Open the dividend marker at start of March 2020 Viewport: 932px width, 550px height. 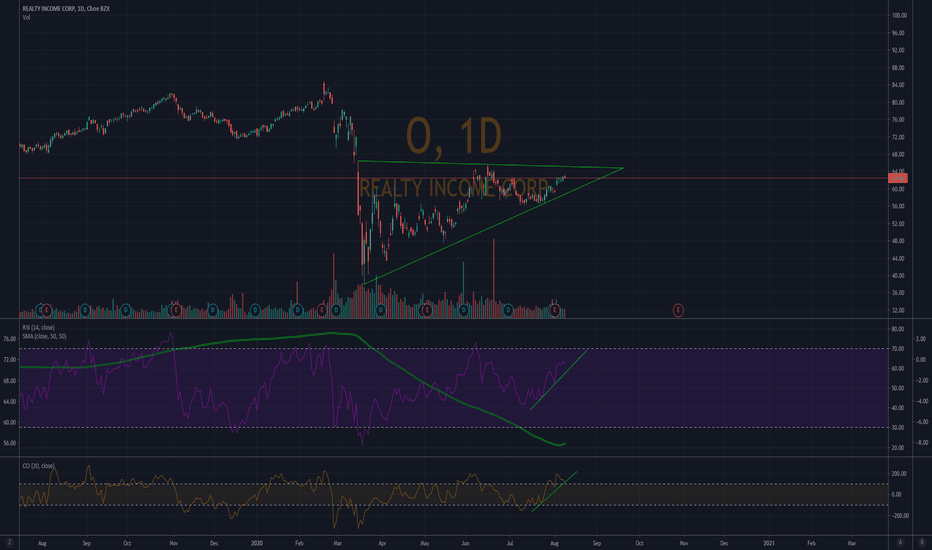click(336, 310)
